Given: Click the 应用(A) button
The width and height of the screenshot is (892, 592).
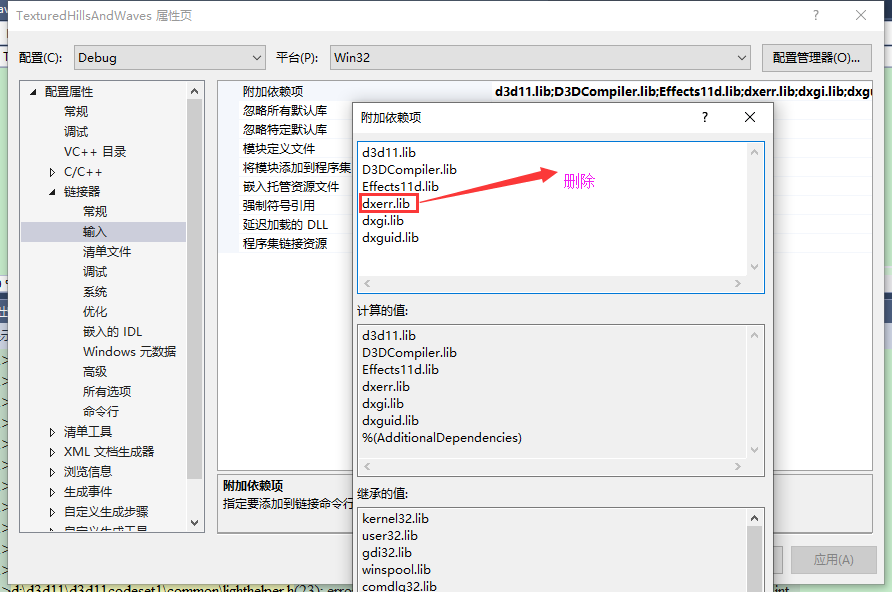Looking at the screenshot, I should click(x=833, y=560).
